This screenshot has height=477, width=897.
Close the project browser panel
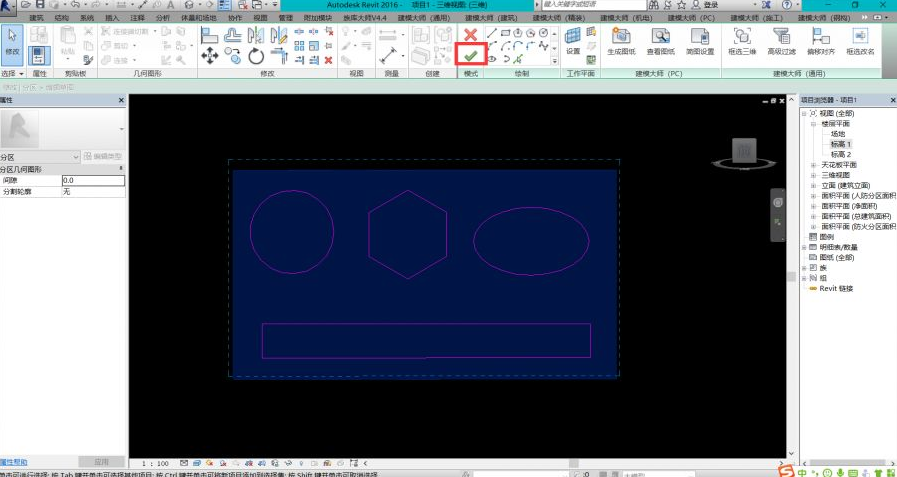[x=893, y=100]
